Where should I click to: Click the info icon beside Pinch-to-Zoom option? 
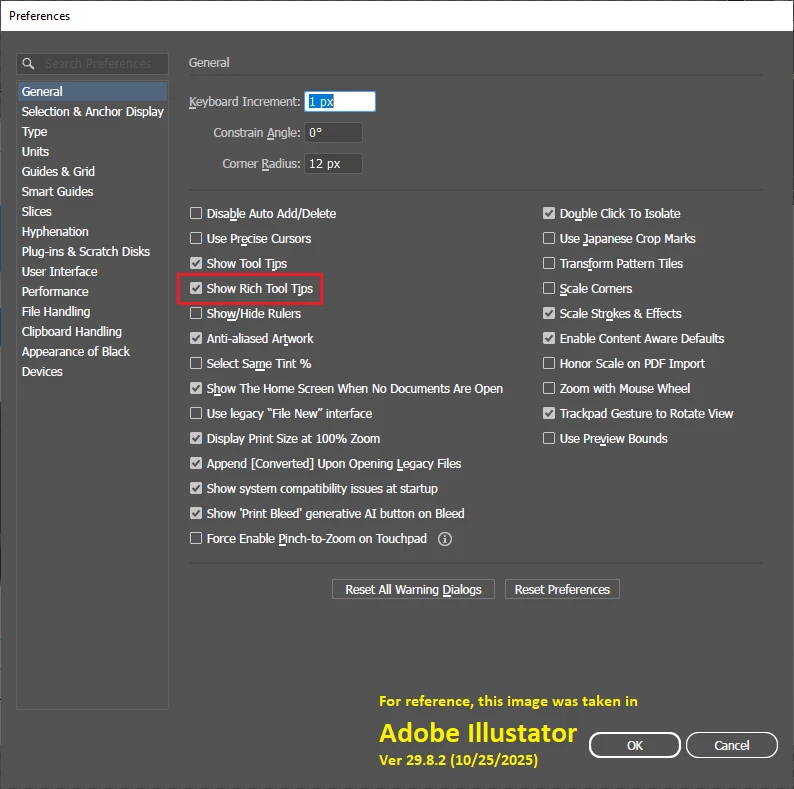coord(445,539)
